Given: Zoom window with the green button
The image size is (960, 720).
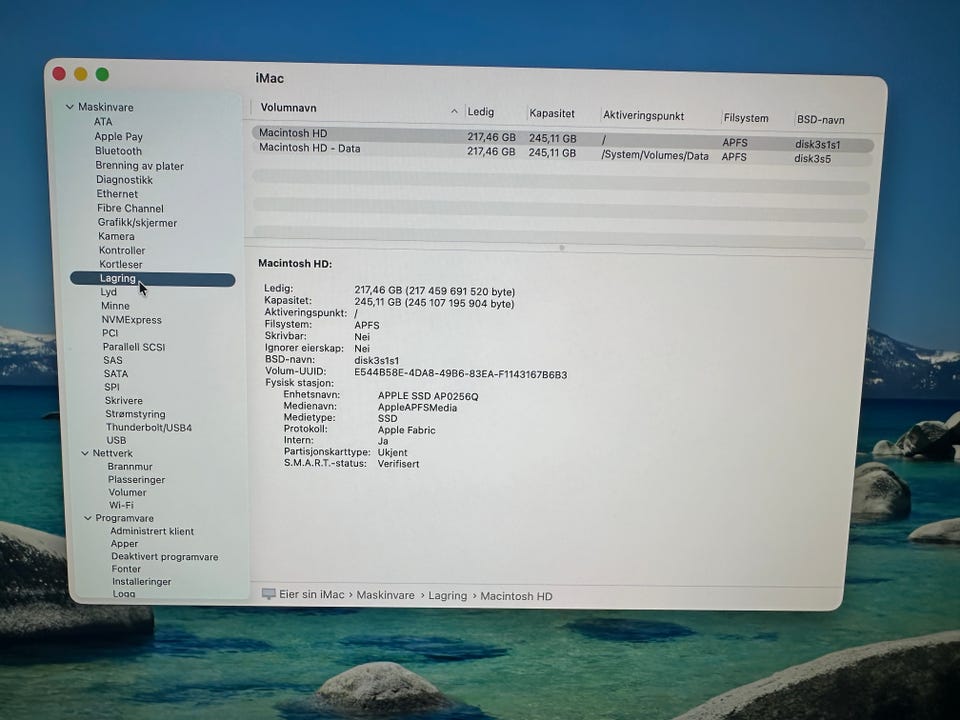Looking at the screenshot, I should 102,74.
